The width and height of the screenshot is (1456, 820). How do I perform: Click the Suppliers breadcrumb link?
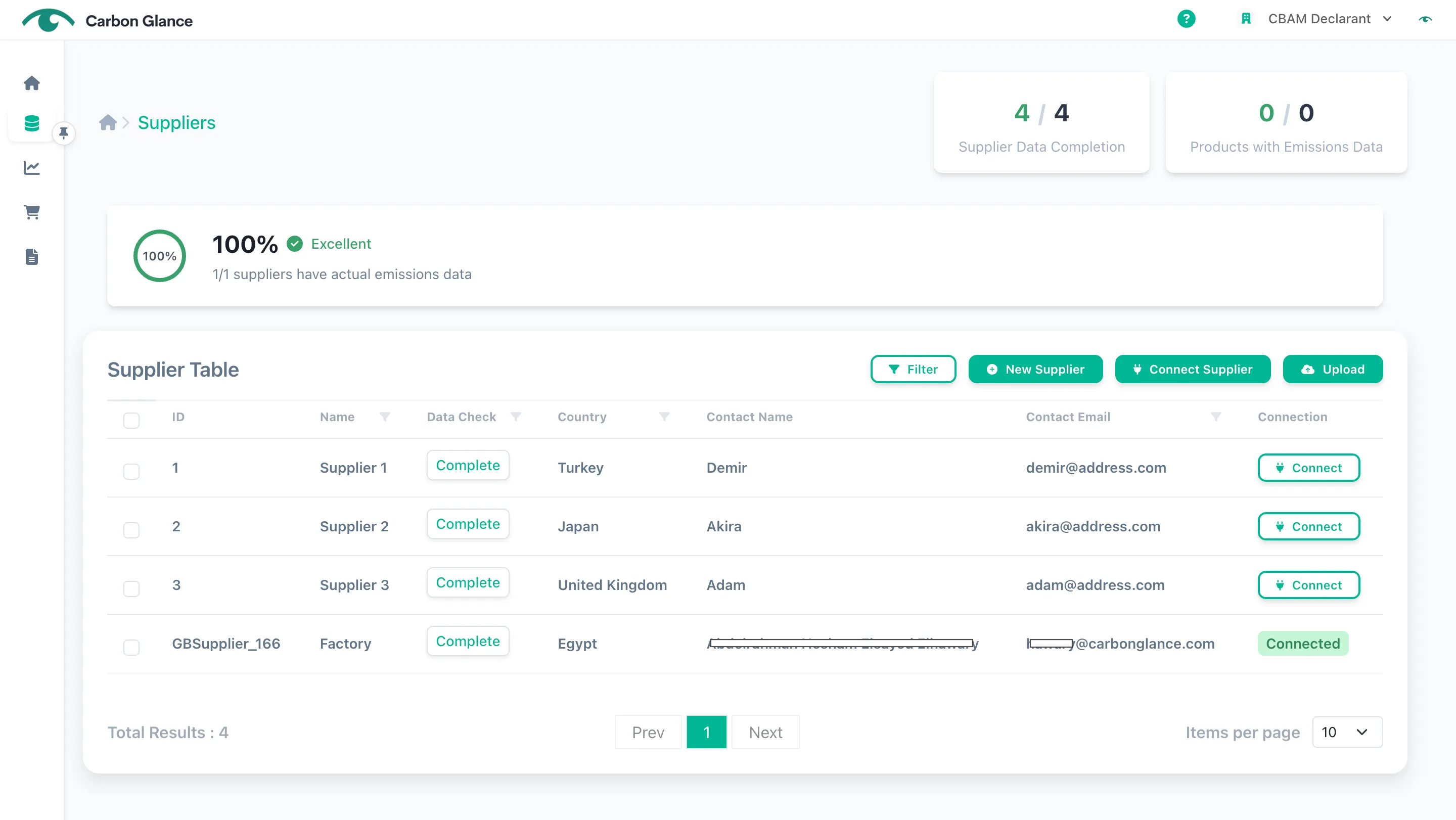tap(176, 123)
